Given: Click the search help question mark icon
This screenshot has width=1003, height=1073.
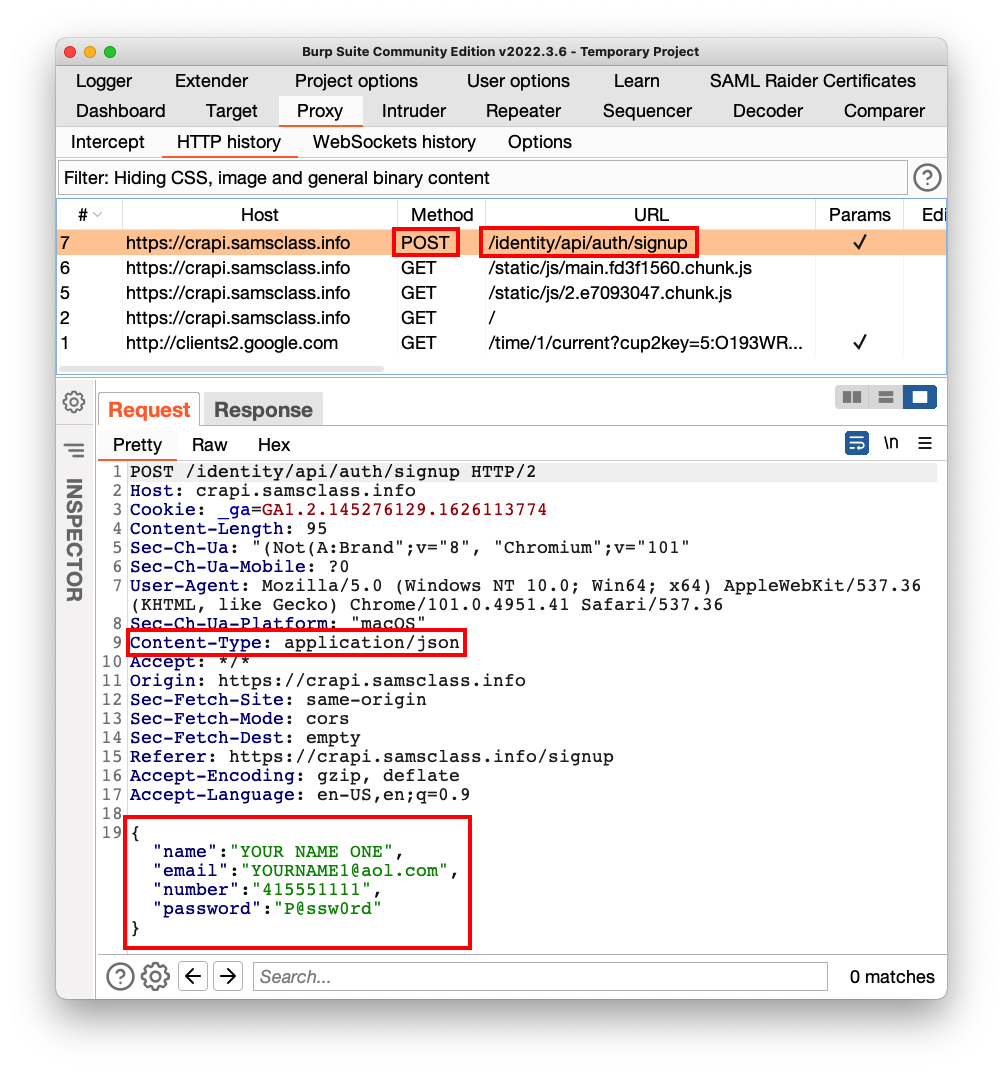Looking at the screenshot, I should 120,977.
